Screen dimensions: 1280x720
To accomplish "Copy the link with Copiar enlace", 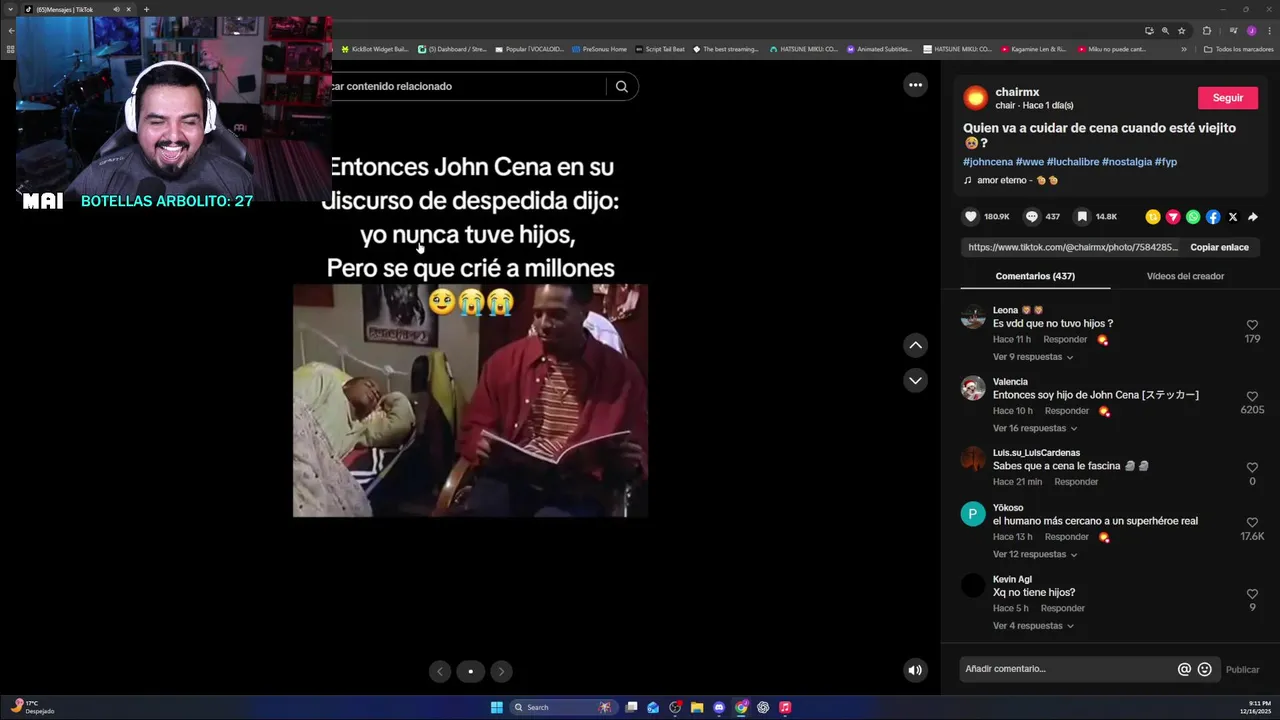I will tap(1219, 247).
